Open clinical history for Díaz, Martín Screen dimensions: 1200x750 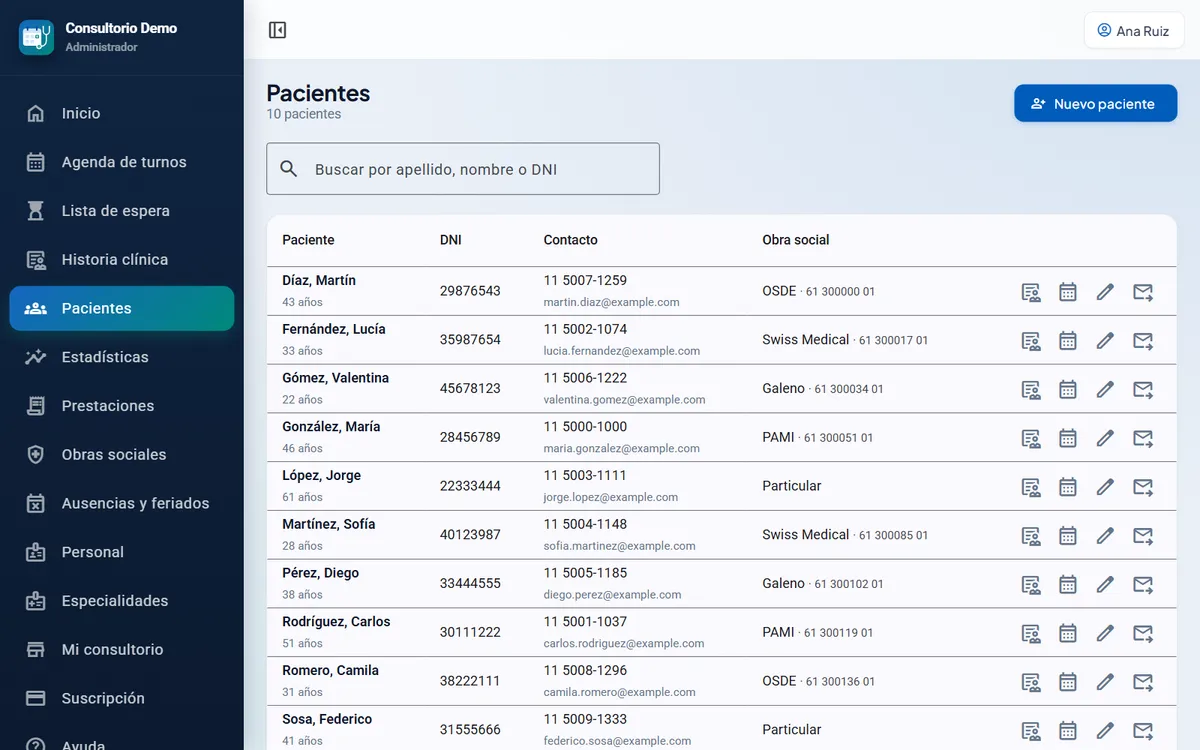click(x=1031, y=292)
